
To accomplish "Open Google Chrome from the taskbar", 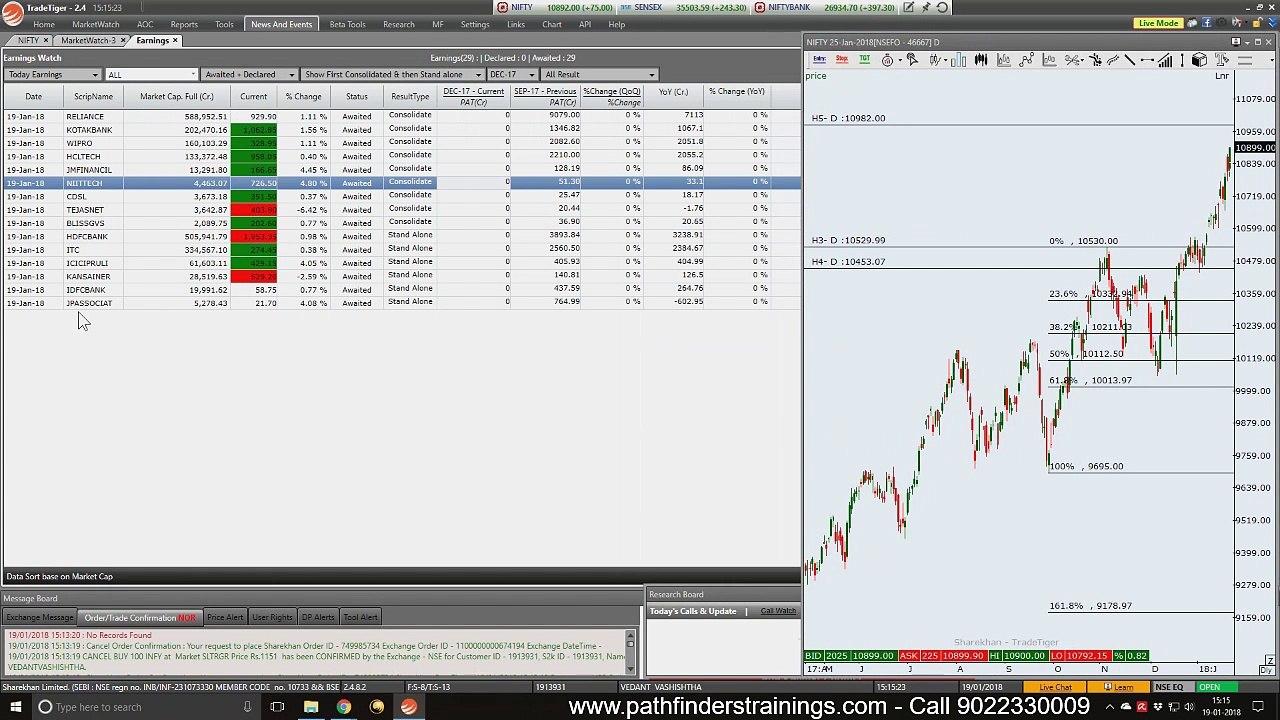I will point(343,707).
